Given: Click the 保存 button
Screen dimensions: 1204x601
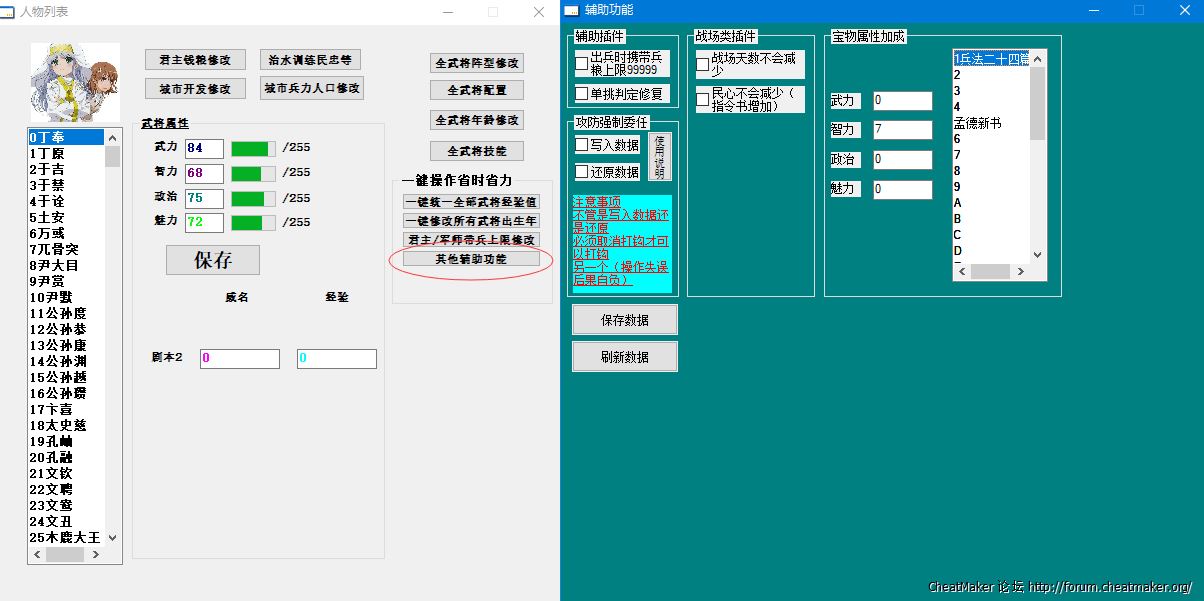Looking at the screenshot, I should click(x=212, y=260).
